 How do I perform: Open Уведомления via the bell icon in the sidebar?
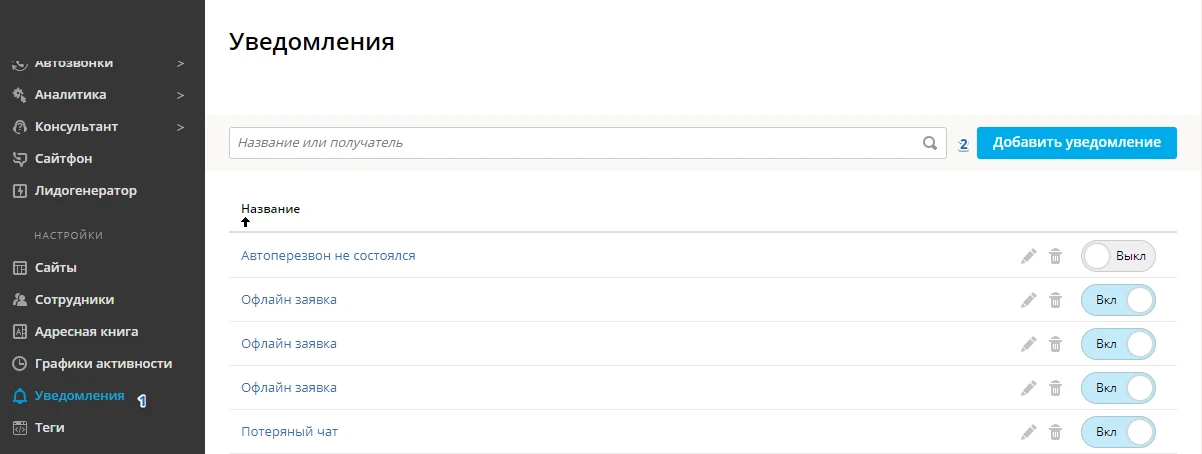(x=19, y=396)
